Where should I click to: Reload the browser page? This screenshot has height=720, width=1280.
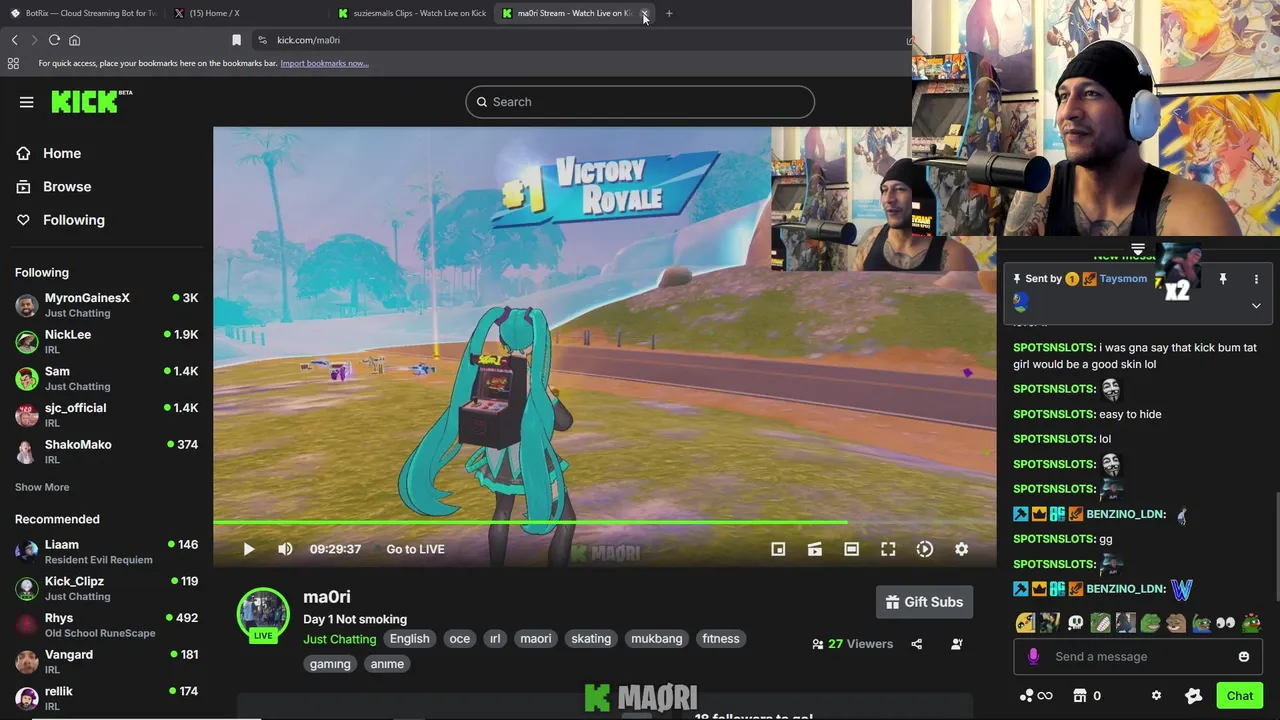tap(54, 40)
